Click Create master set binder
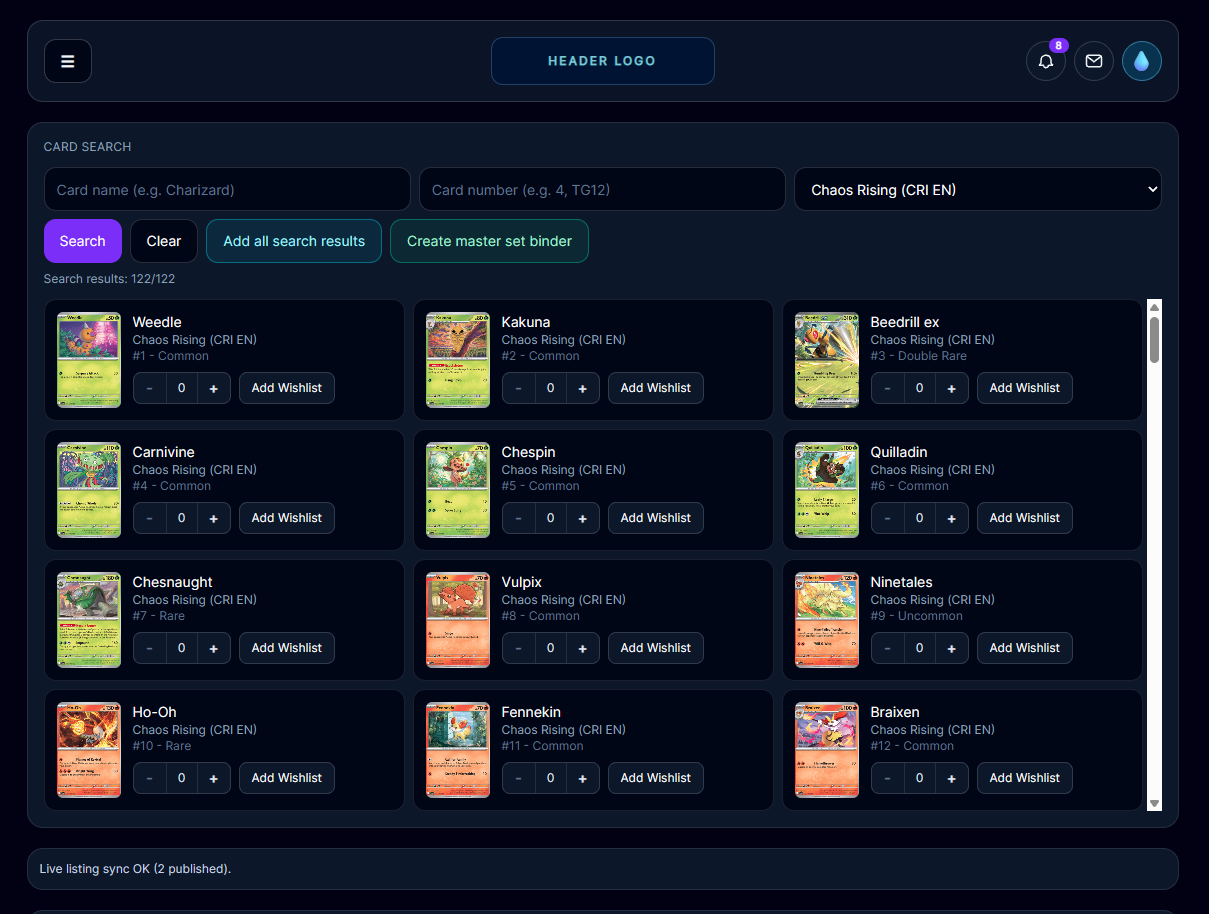1209x914 pixels. pyautogui.click(x=489, y=241)
